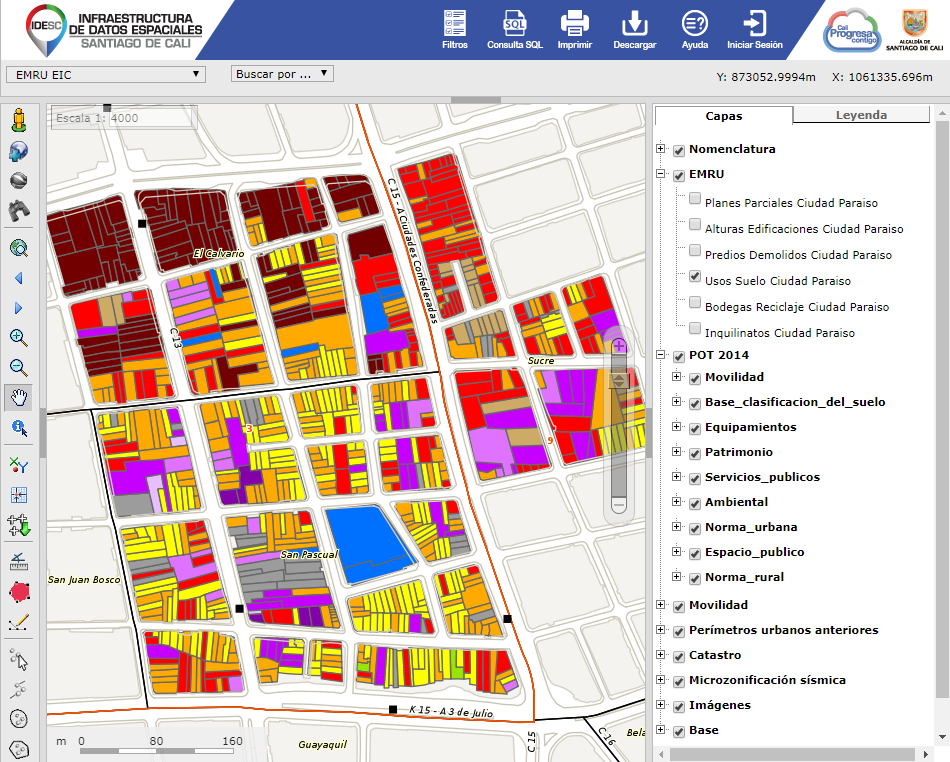The width and height of the screenshot is (950, 762).
Task: Enable Planes Parciales Ciudad Paraiso layer
Action: [x=695, y=199]
